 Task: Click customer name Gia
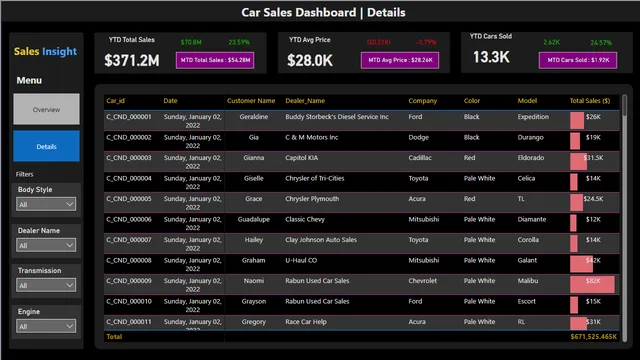[x=253, y=137]
